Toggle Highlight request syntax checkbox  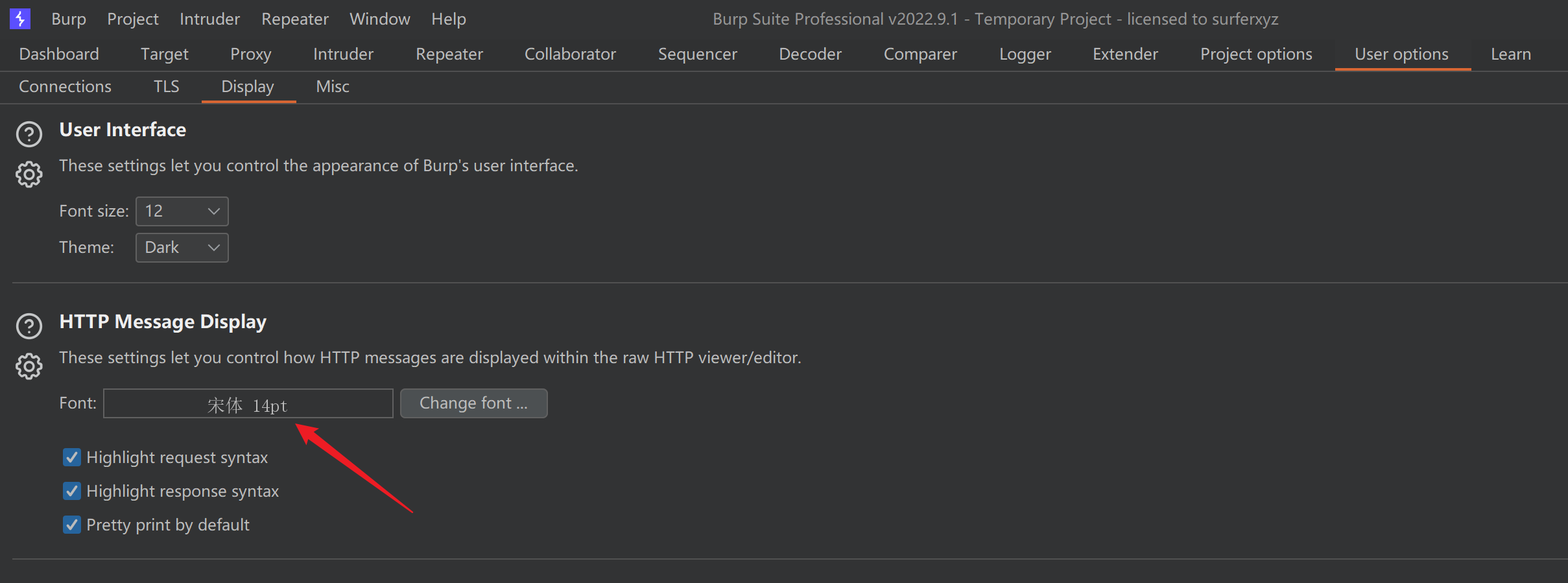[x=72, y=457]
